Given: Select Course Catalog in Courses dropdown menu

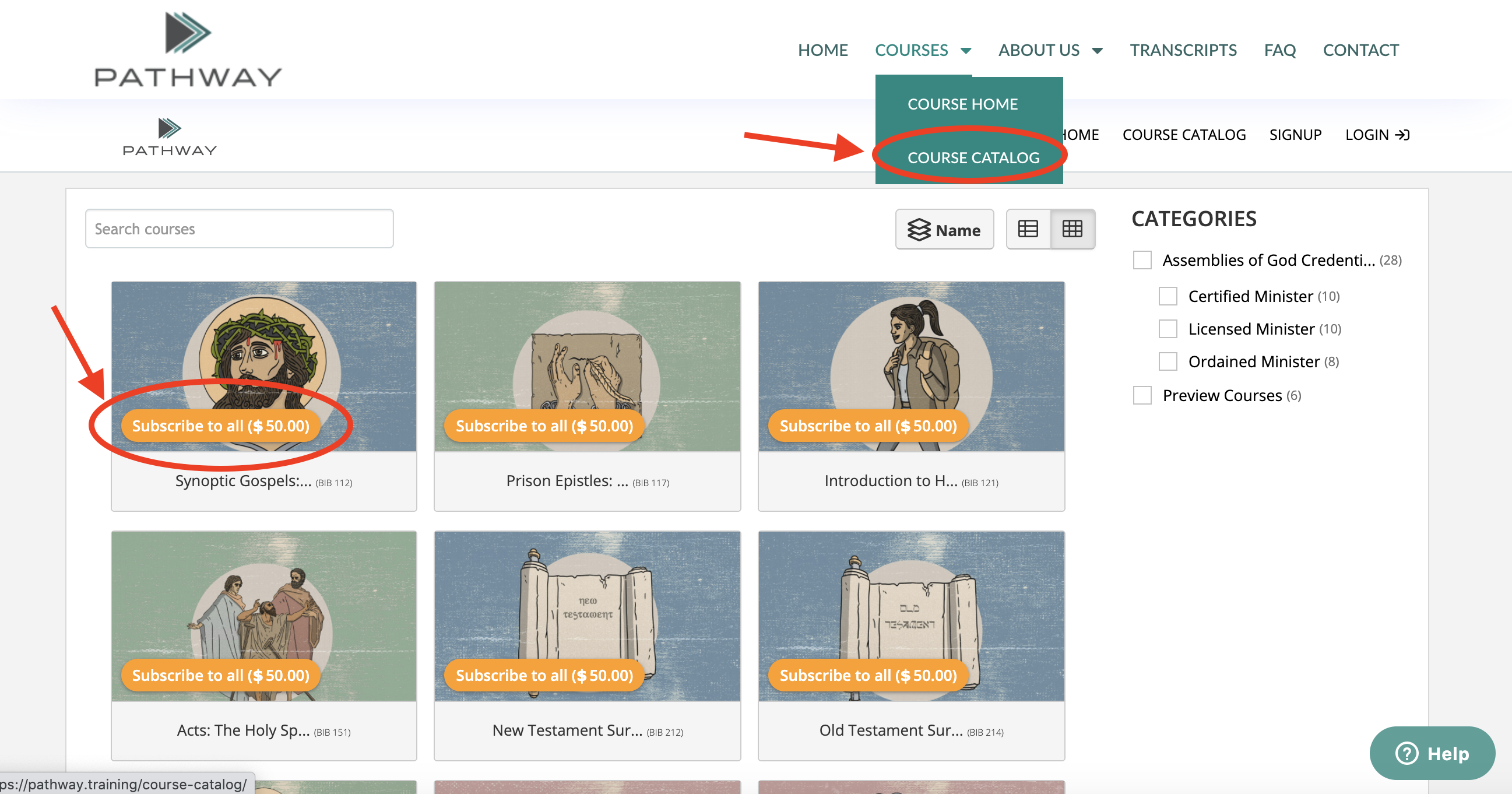Looking at the screenshot, I should (973, 157).
